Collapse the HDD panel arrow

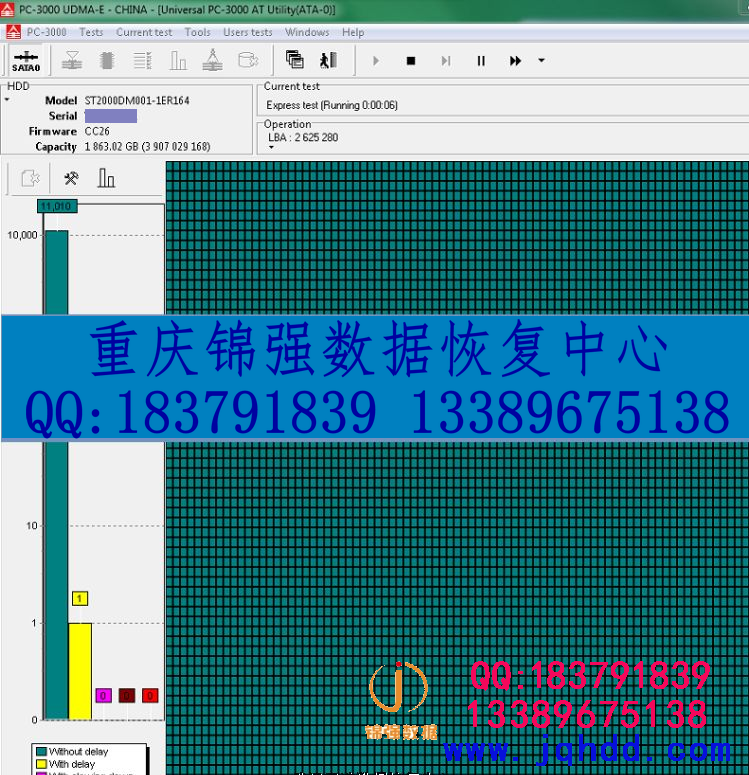coord(7,100)
